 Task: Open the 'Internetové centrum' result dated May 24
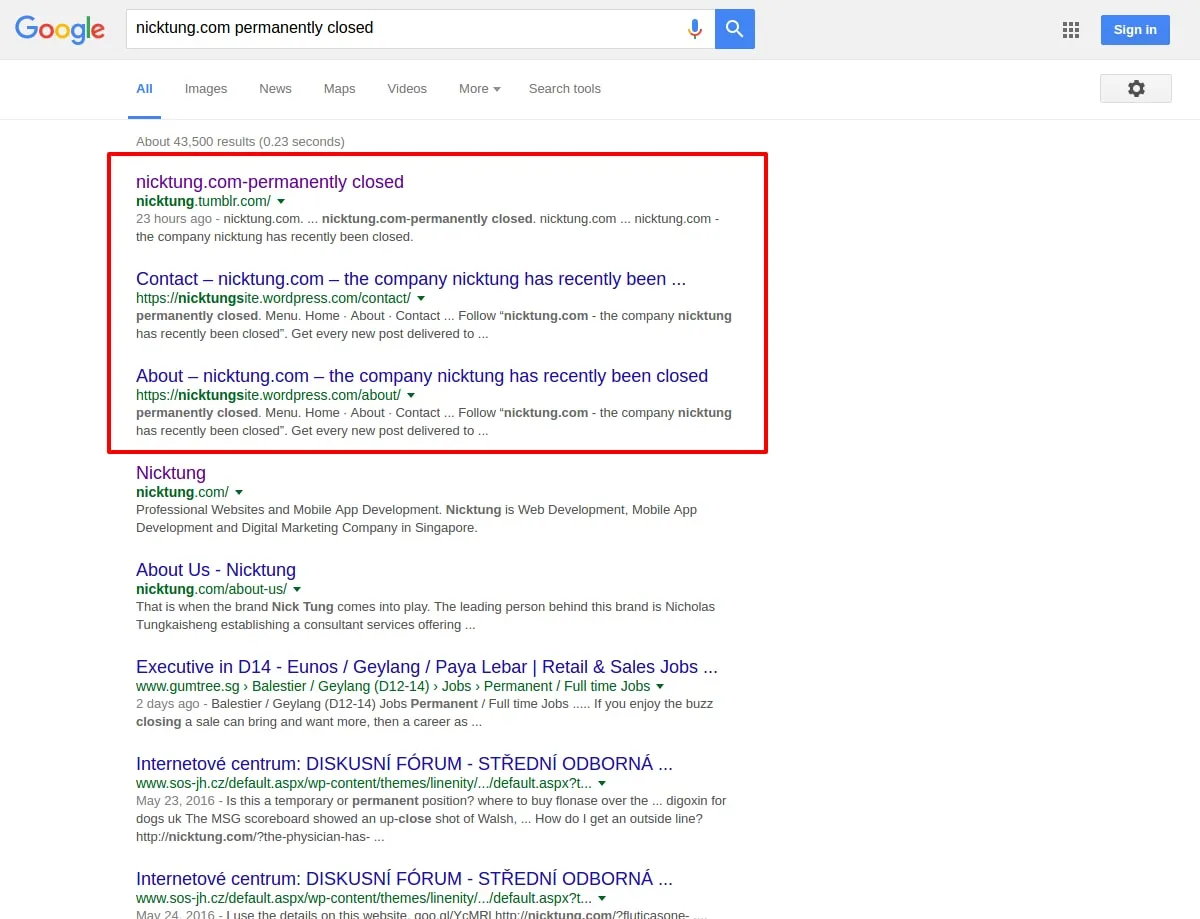tap(404, 880)
